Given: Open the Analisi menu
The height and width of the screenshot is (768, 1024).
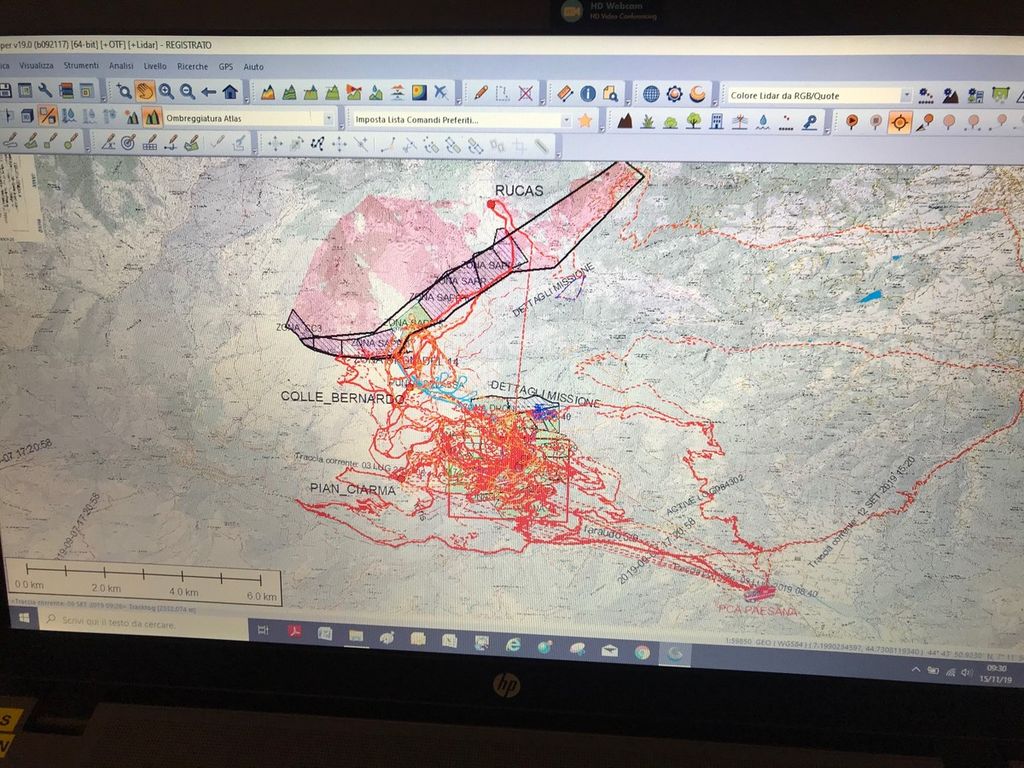Looking at the screenshot, I should click(121, 66).
